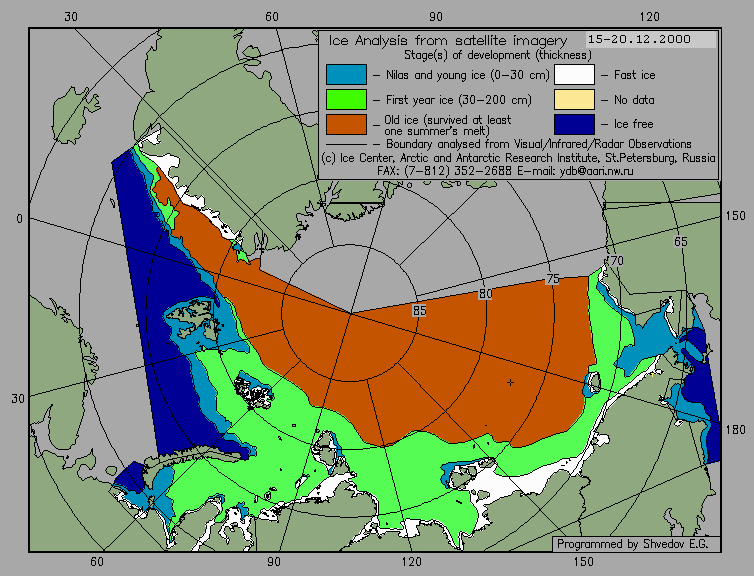
Task: Click 'Stage(s) of development (thickness)' subtitle
Action: 498,55
